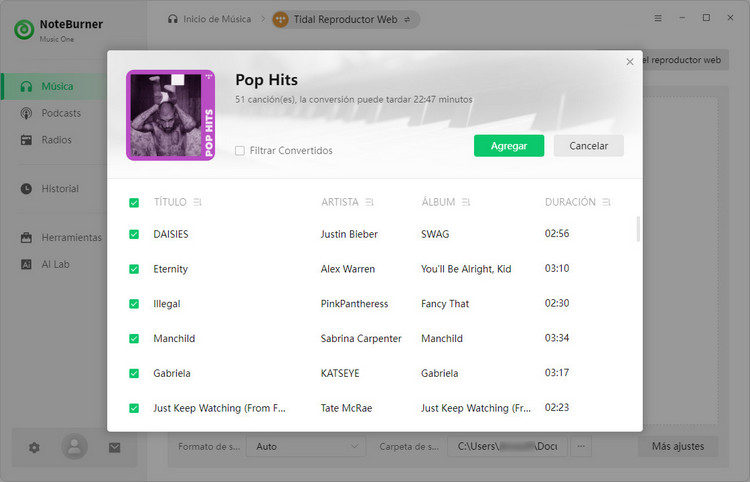Click the settings gear icon in sidebar
The height and width of the screenshot is (482, 750).
34,447
